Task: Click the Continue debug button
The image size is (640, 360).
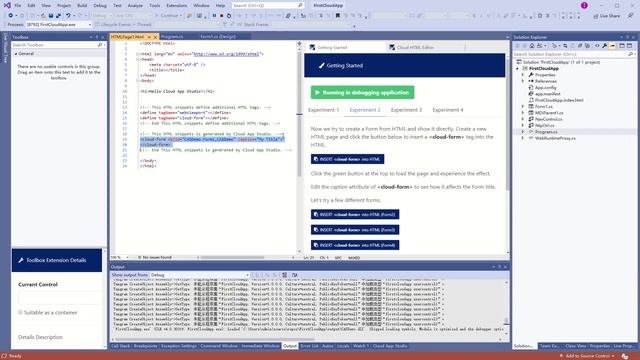Action: [167, 16]
